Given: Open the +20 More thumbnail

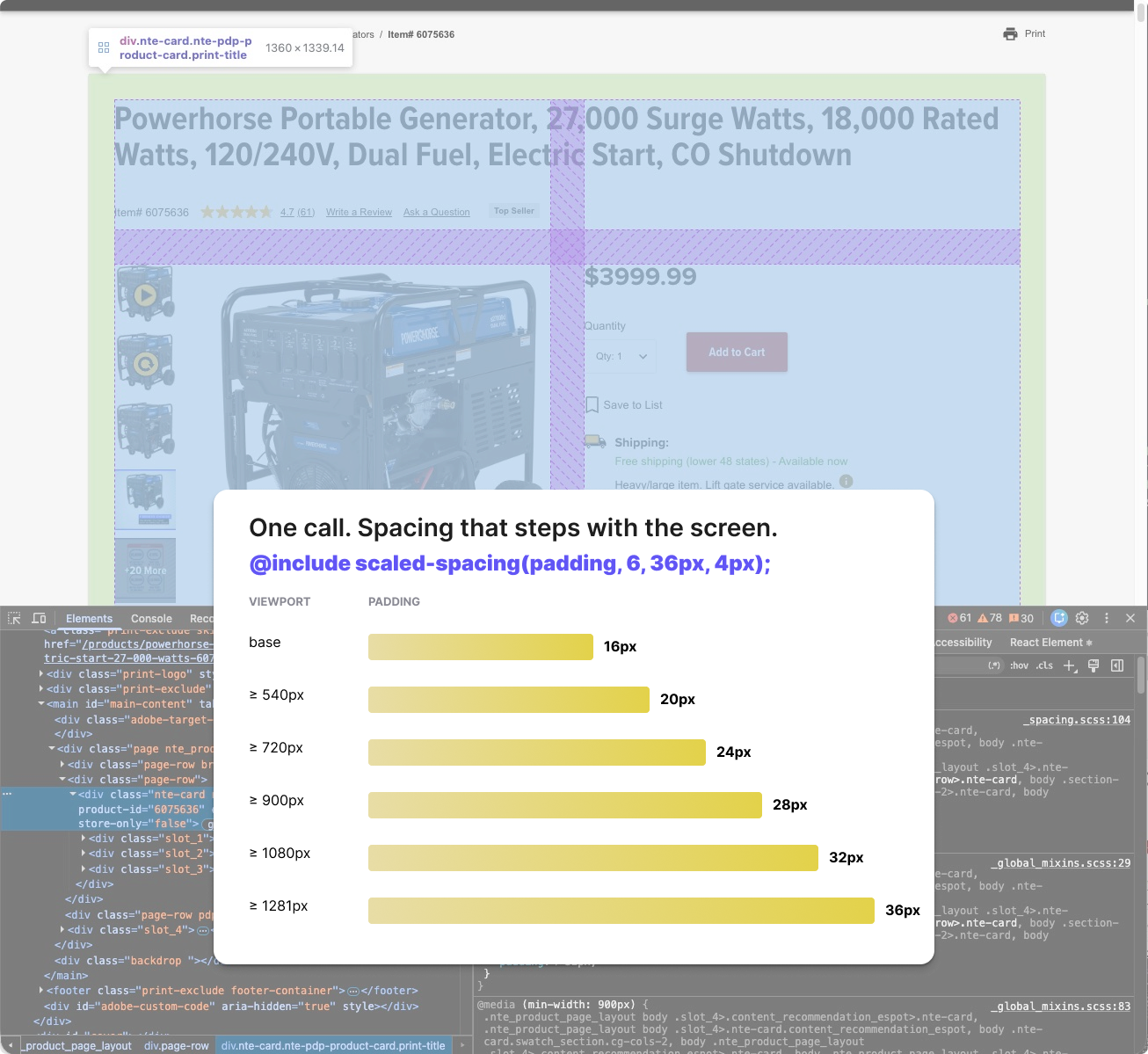Looking at the screenshot, I should [145, 570].
